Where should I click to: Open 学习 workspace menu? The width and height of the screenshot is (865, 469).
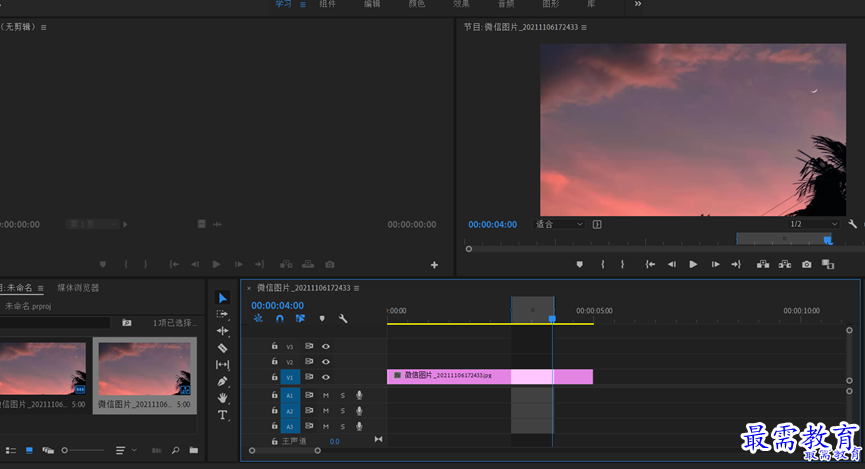tap(303, 4)
